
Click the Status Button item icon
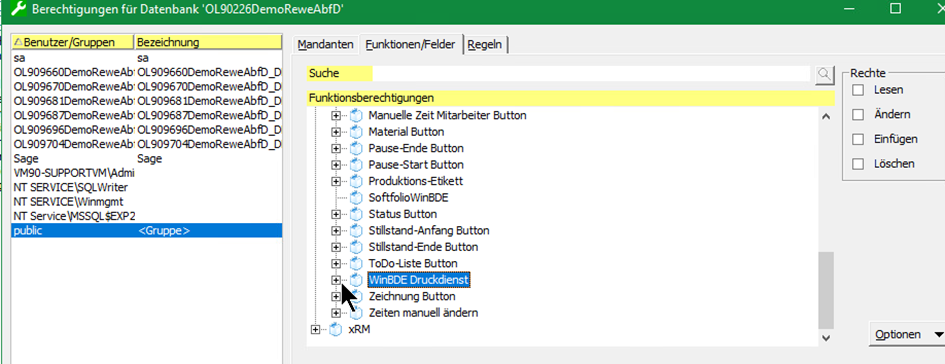point(356,214)
